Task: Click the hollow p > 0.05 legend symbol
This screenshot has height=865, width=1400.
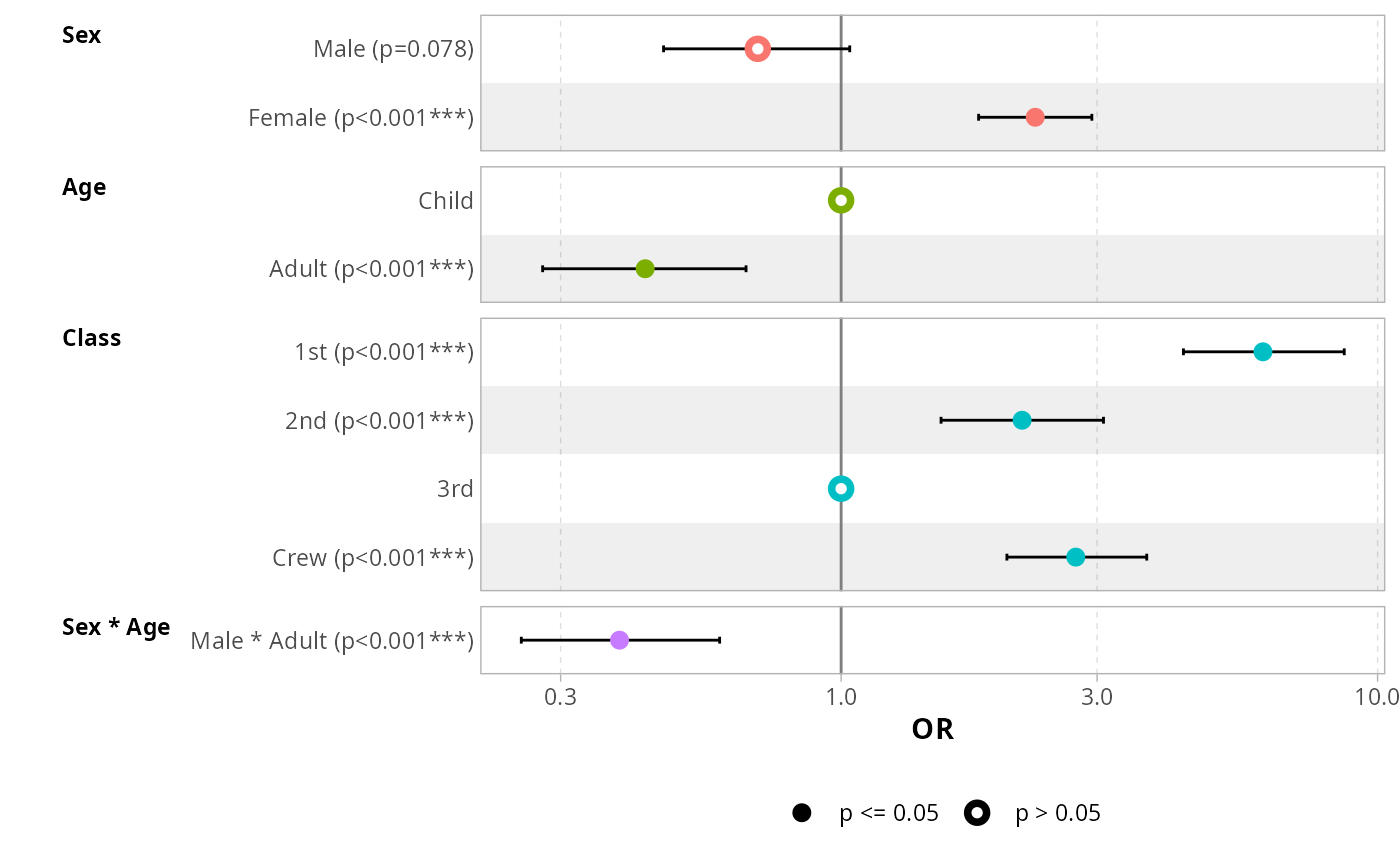Action: click(977, 813)
